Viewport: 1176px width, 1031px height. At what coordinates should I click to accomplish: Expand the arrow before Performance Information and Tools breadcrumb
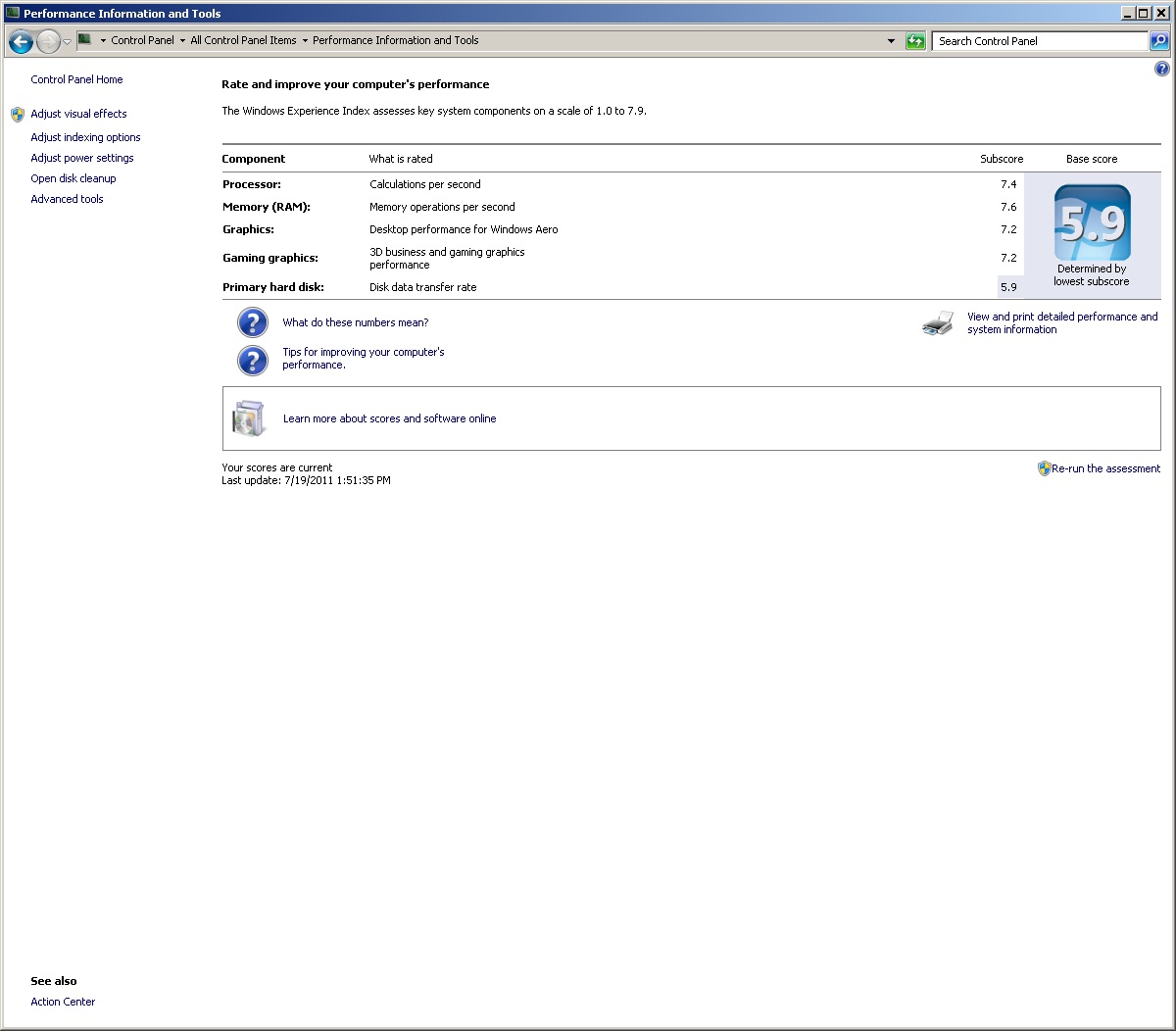305,41
